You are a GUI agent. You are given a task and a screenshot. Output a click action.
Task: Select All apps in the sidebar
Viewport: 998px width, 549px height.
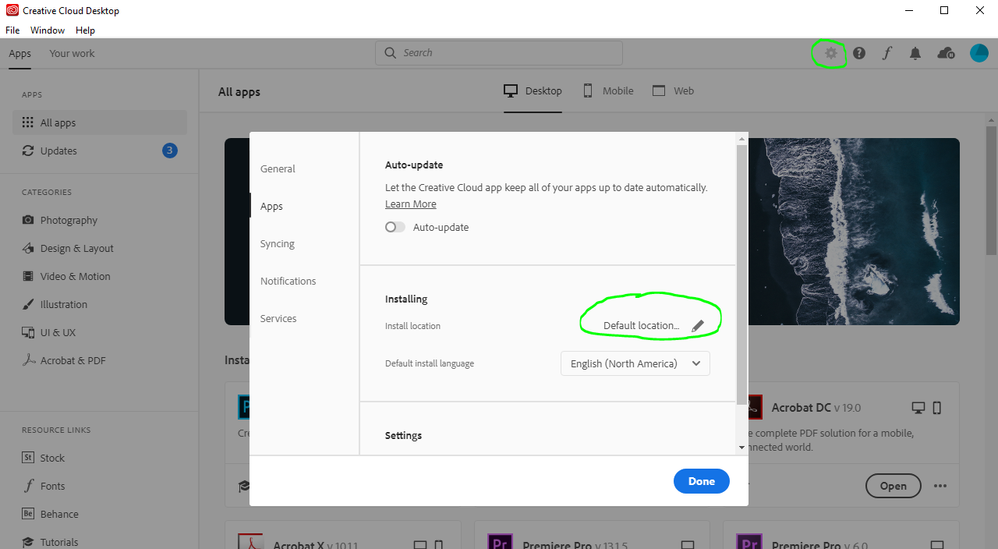[99, 122]
